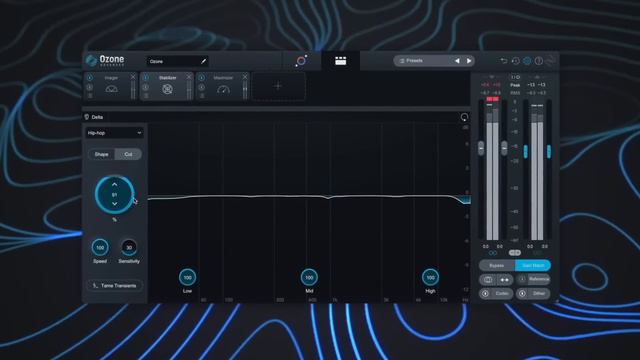640x360 pixels.
Task: Solo the Imager module
Action: point(90,87)
